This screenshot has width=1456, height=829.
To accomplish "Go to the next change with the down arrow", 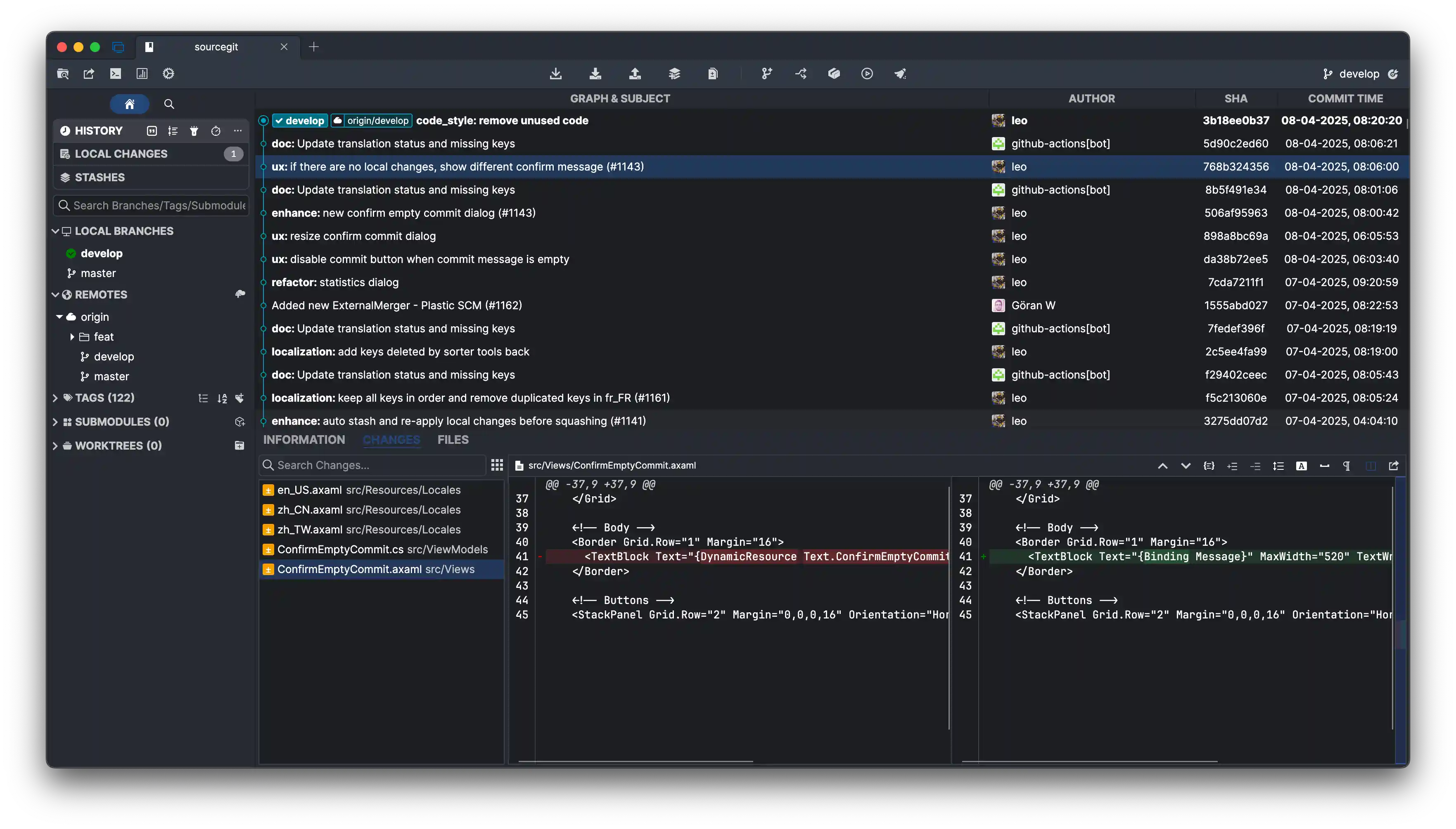I will pos(1186,466).
